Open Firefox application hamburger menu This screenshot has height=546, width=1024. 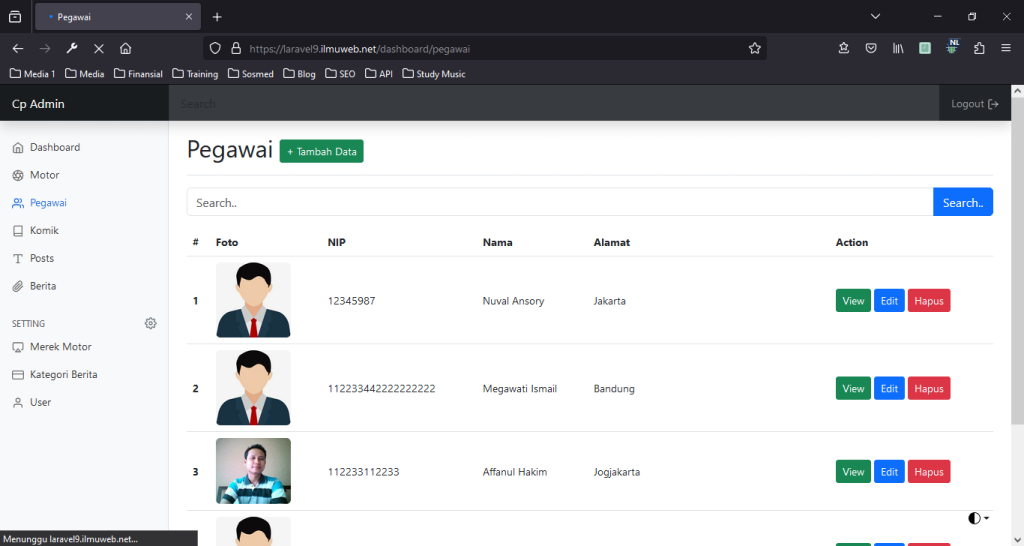tap(1005, 48)
